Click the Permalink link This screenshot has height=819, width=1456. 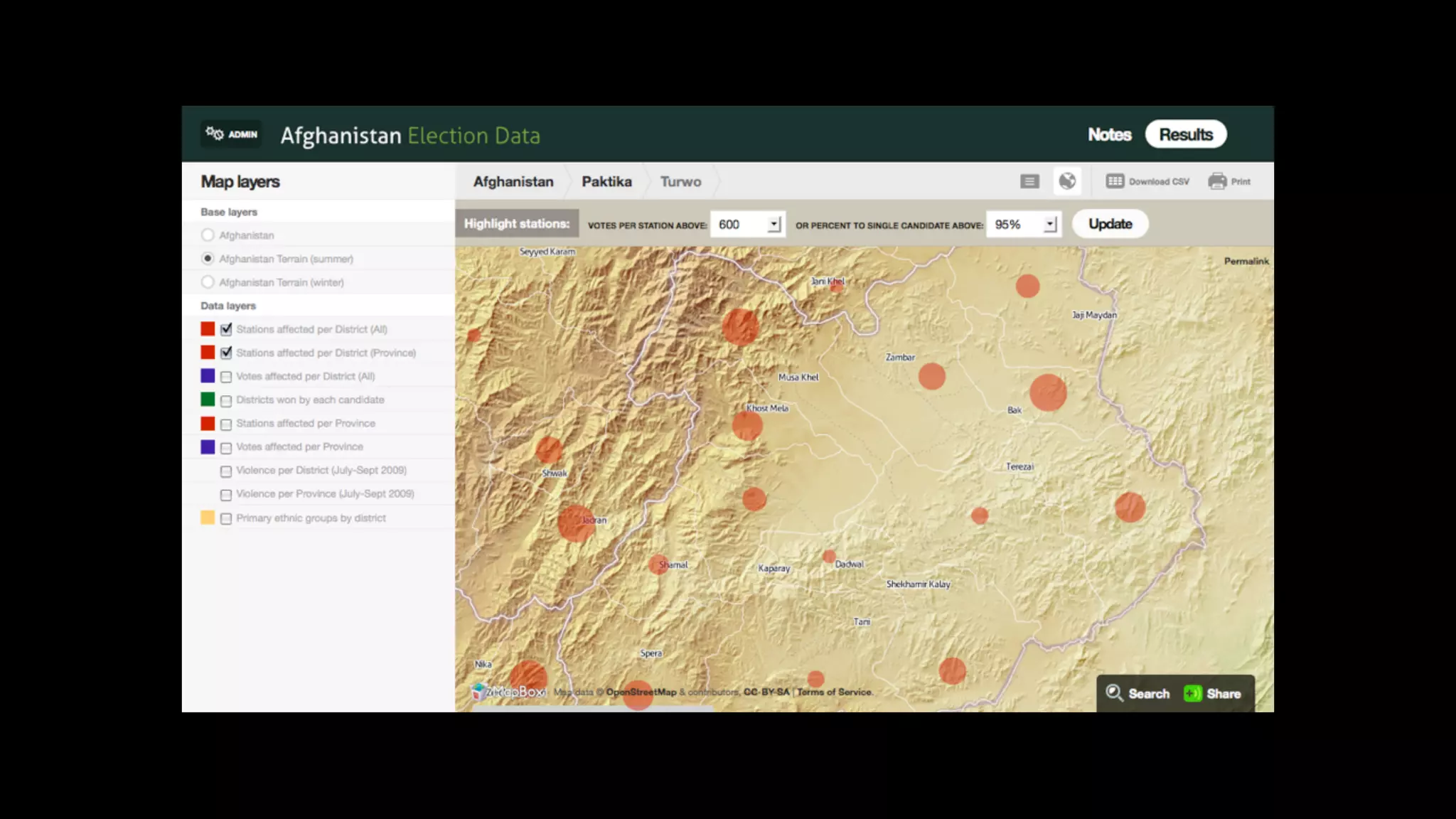point(1246,262)
